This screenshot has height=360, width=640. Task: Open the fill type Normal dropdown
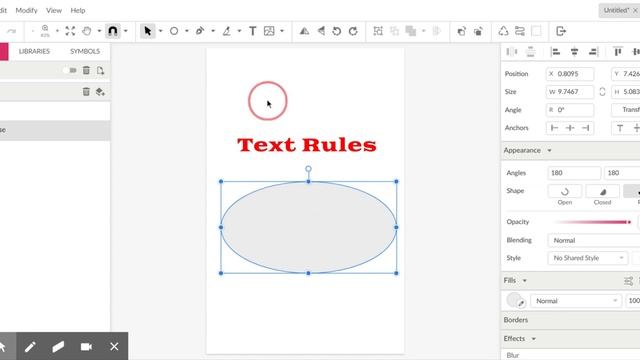(576, 301)
